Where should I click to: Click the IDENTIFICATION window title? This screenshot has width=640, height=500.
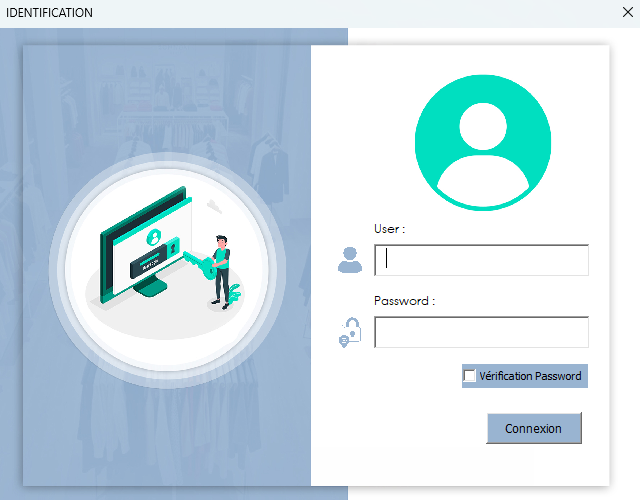(x=50, y=13)
